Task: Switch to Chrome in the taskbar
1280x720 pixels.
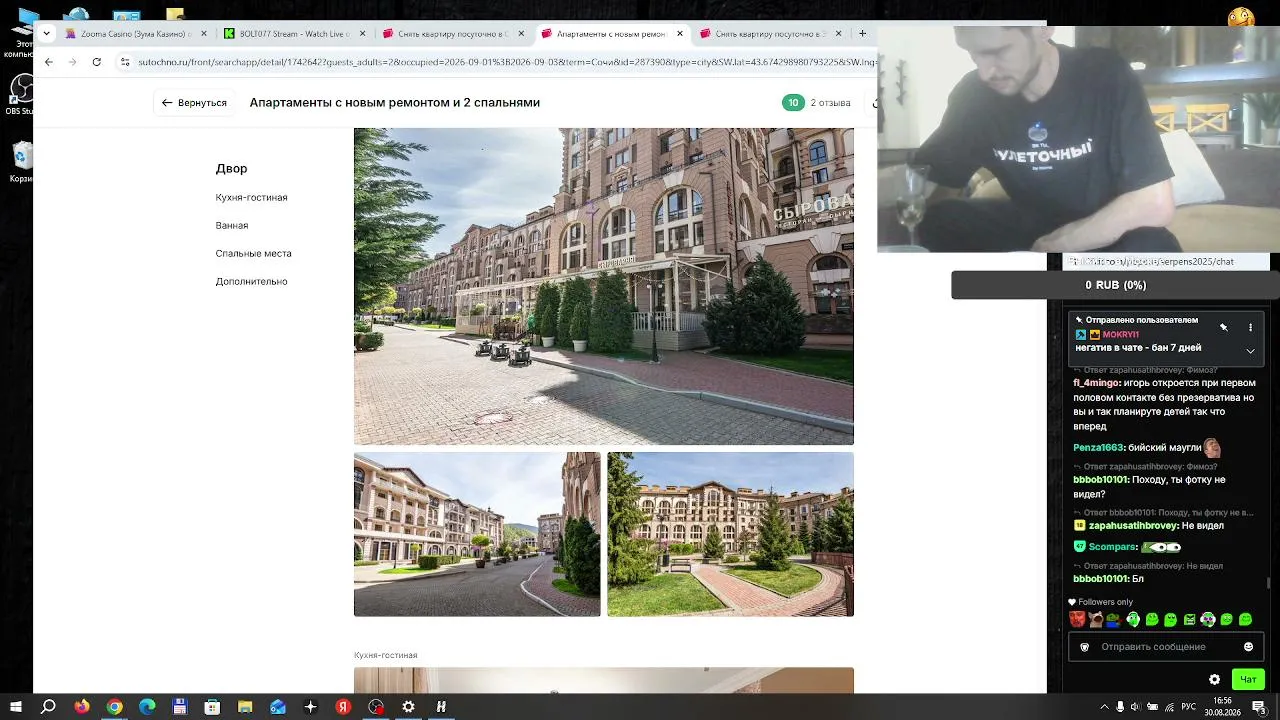Action: pyautogui.click(x=114, y=707)
